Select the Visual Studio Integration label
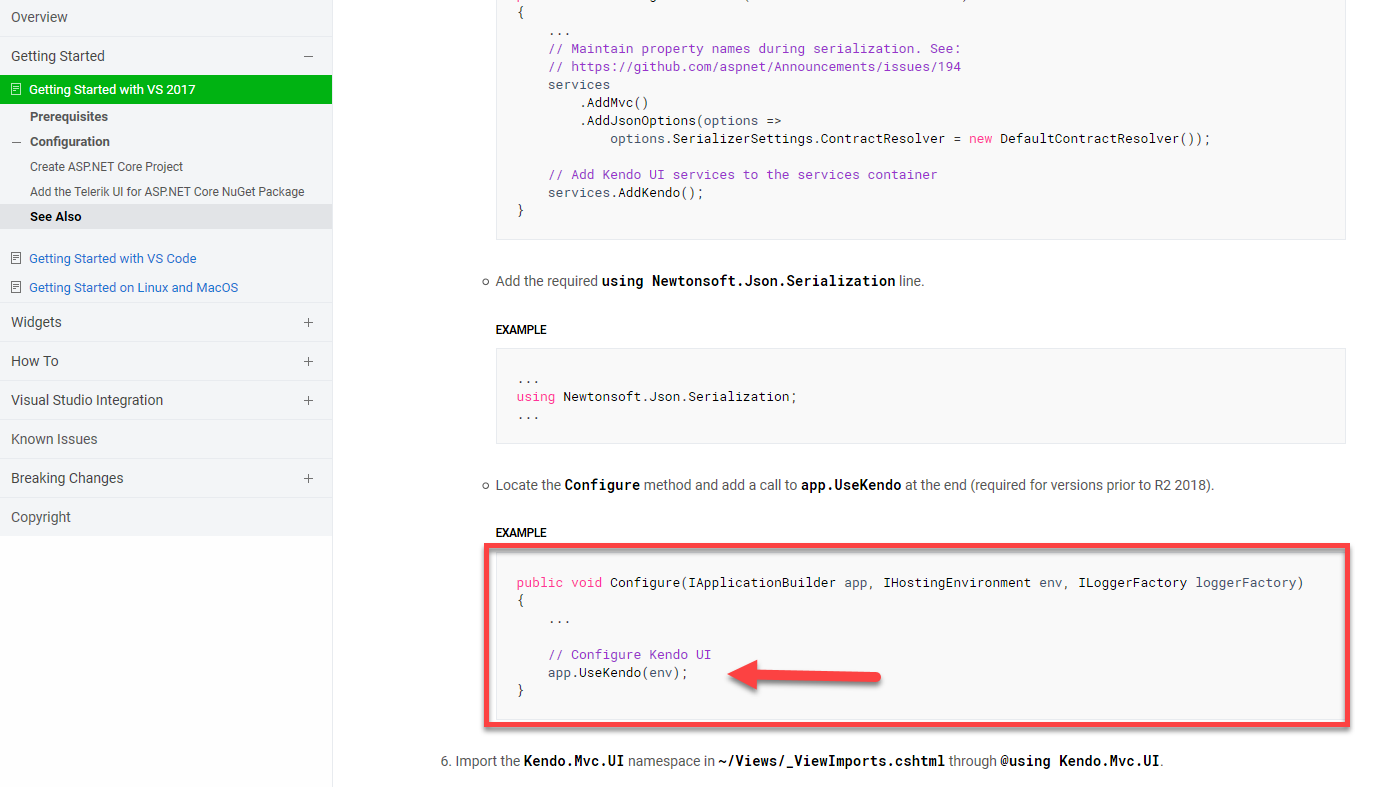 (87, 400)
